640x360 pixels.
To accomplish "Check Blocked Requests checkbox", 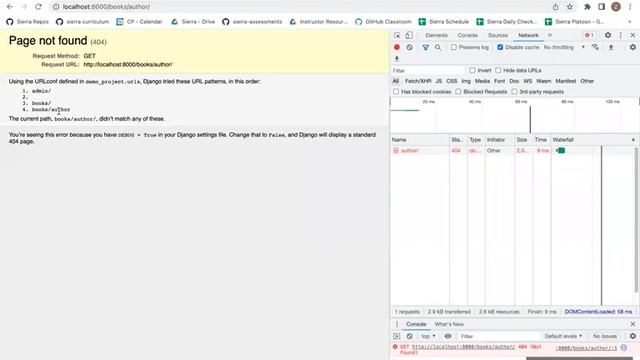I will [x=458, y=92].
